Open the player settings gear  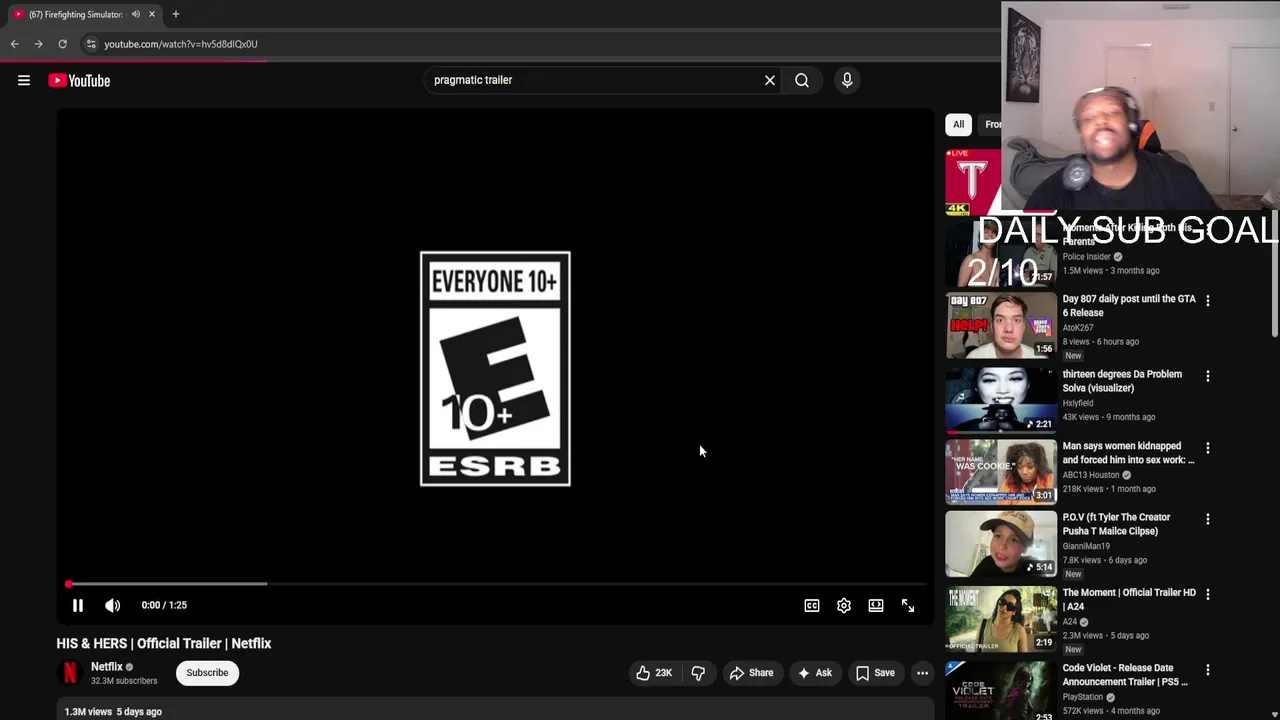[x=844, y=605]
